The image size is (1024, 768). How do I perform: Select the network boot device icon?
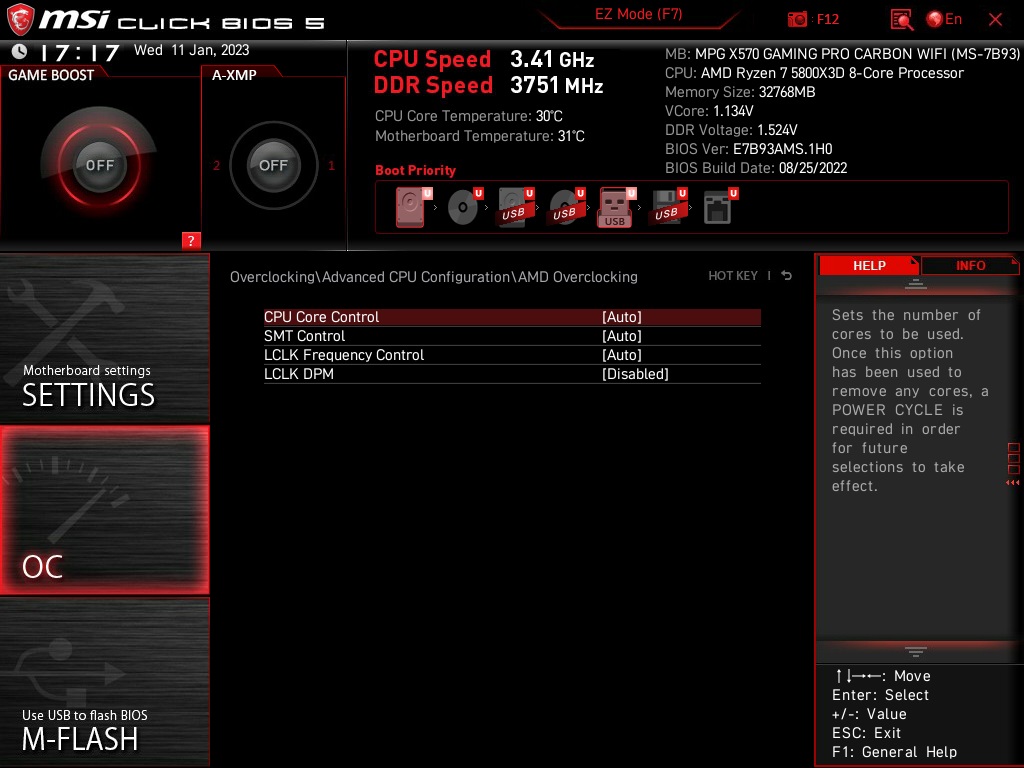720,207
